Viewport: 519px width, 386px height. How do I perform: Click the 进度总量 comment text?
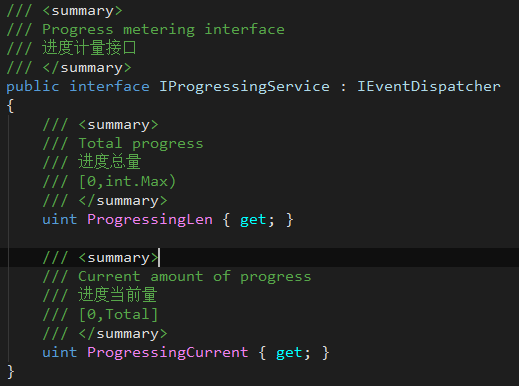(110, 162)
